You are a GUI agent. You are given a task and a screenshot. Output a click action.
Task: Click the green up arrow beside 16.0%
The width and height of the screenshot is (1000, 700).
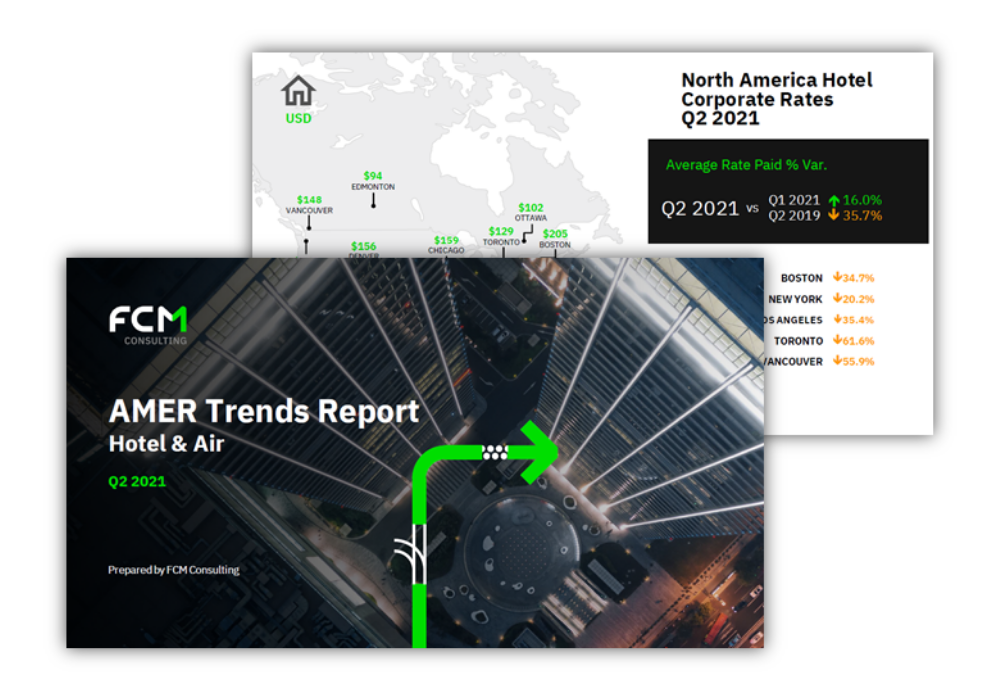834,200
